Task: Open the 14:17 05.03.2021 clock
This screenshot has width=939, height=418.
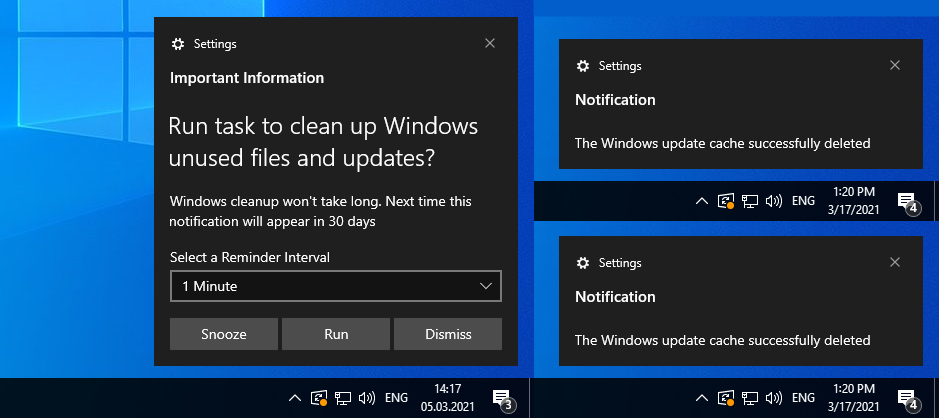Action: (x=447, y=398)
